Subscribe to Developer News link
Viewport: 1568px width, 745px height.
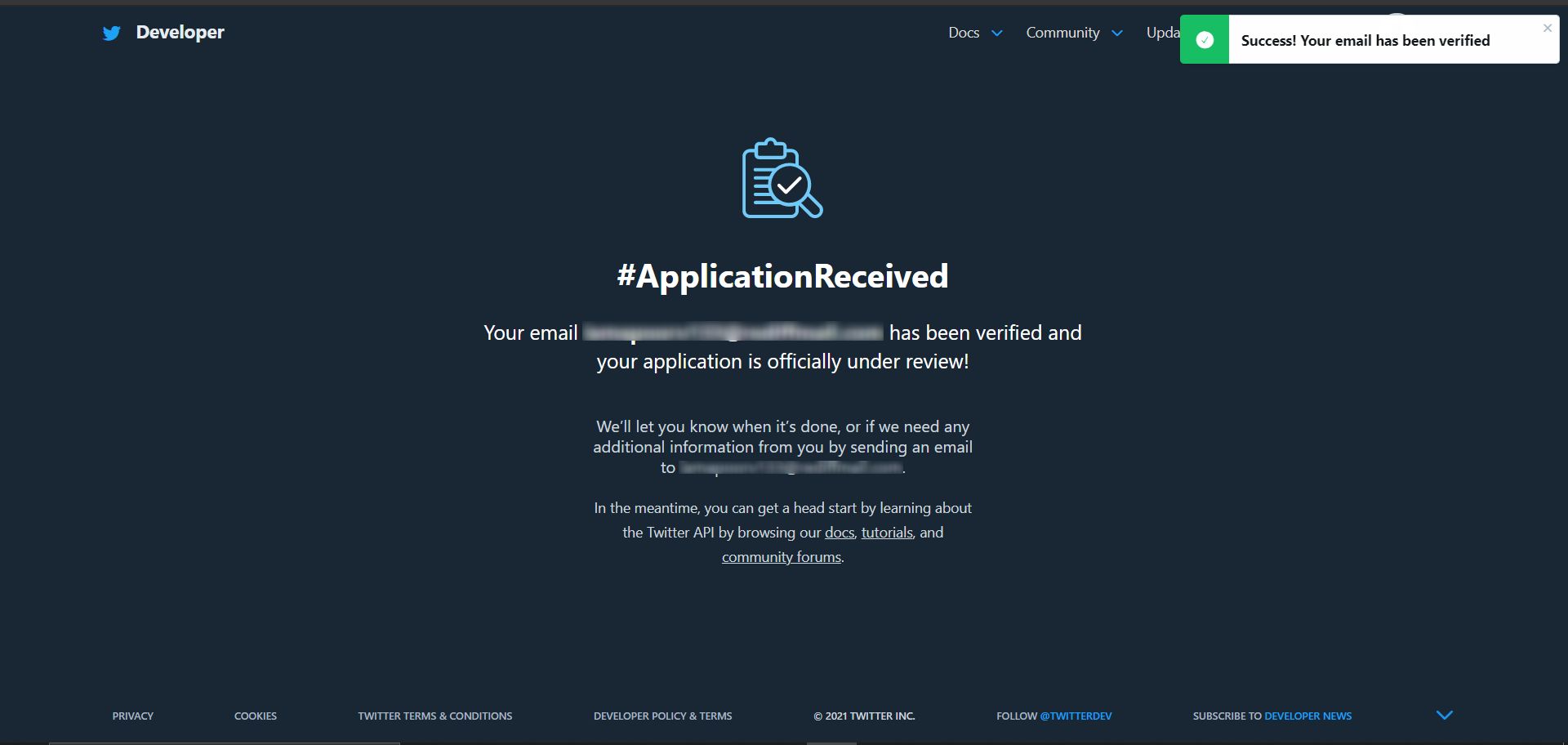1307,716
